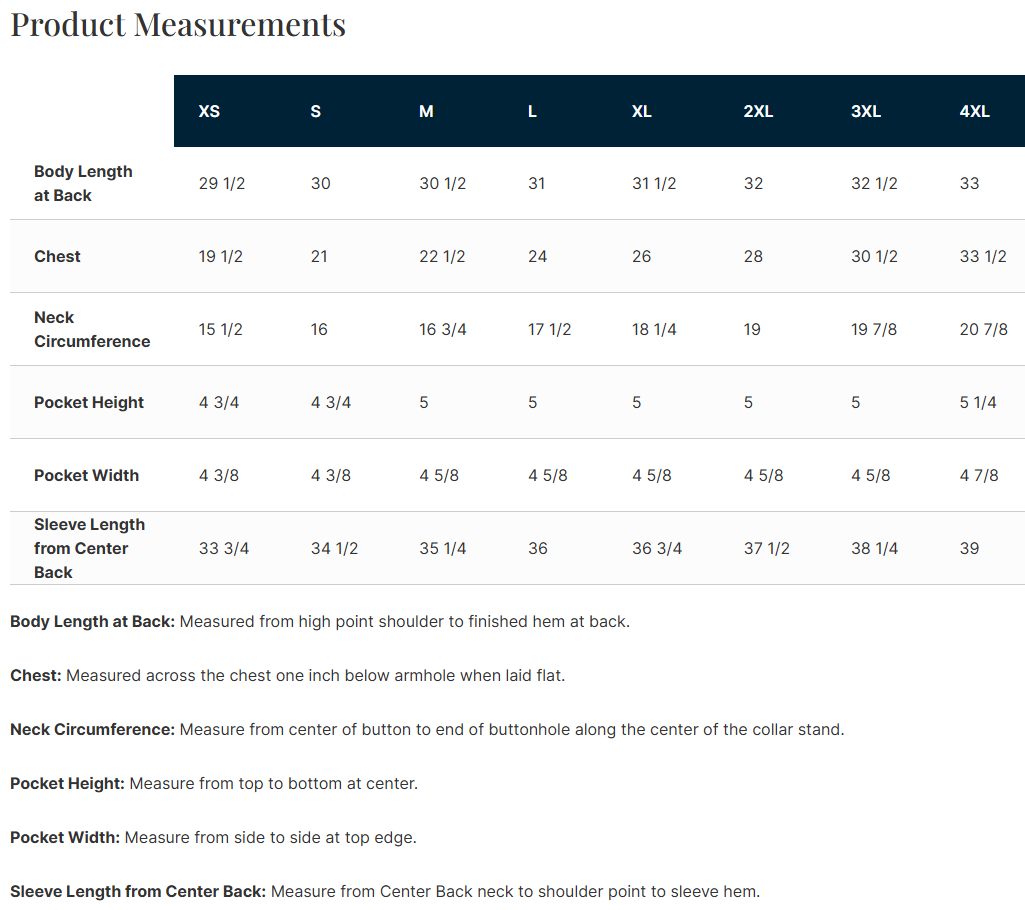
Task: Click the 4XL size header
Action: click(974, 111)
